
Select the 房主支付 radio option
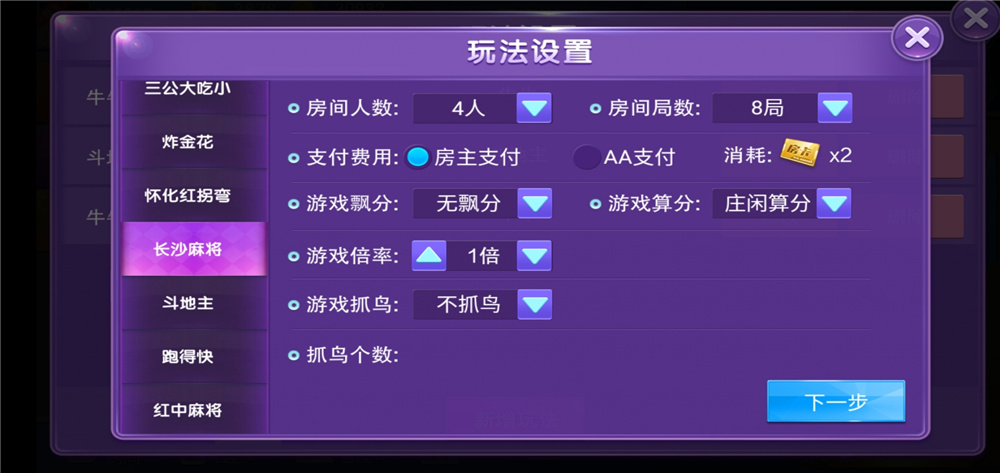pyautogui.click(x=419, y=157)
